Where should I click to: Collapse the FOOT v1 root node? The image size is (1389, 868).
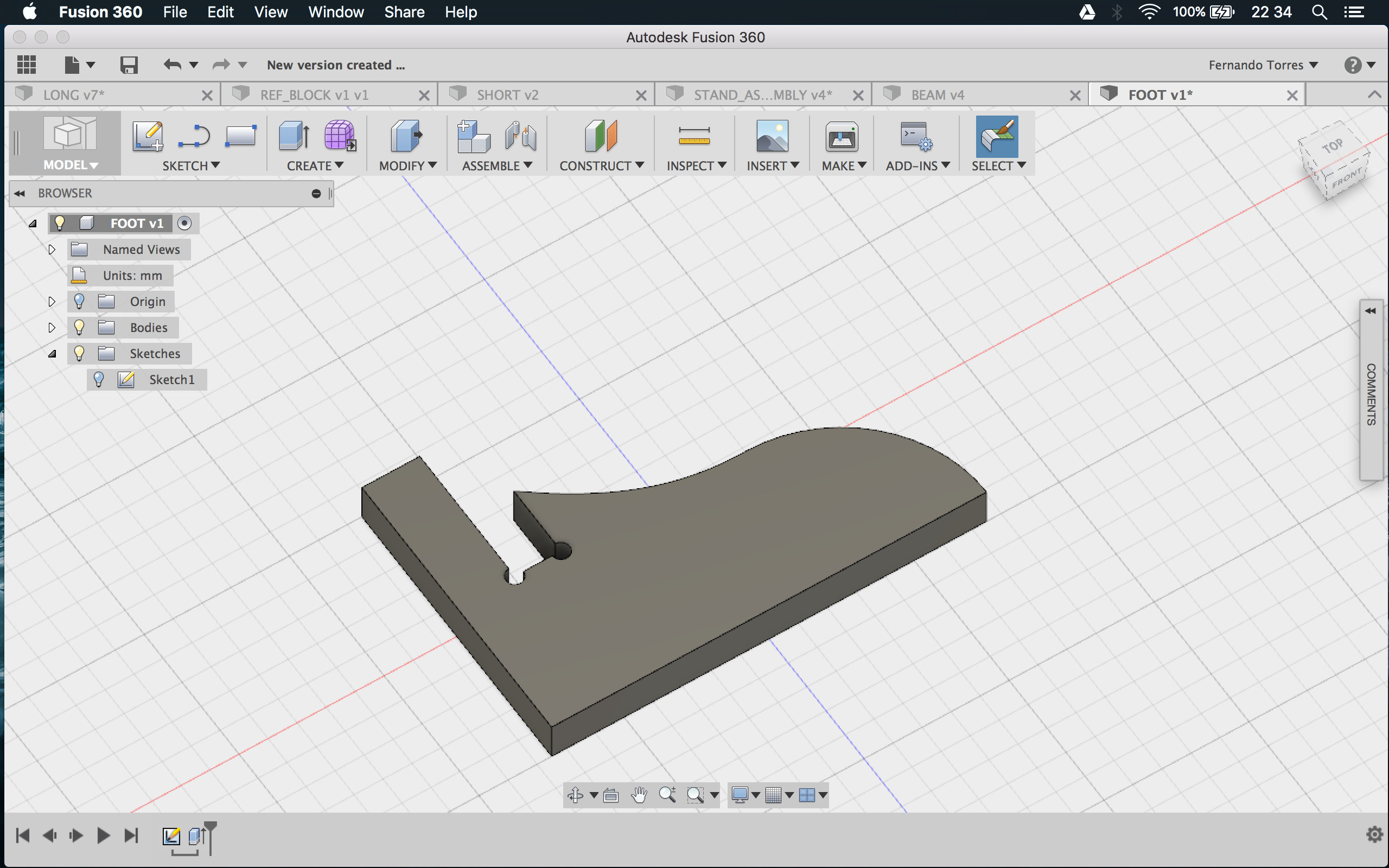(x=33, y=224)
